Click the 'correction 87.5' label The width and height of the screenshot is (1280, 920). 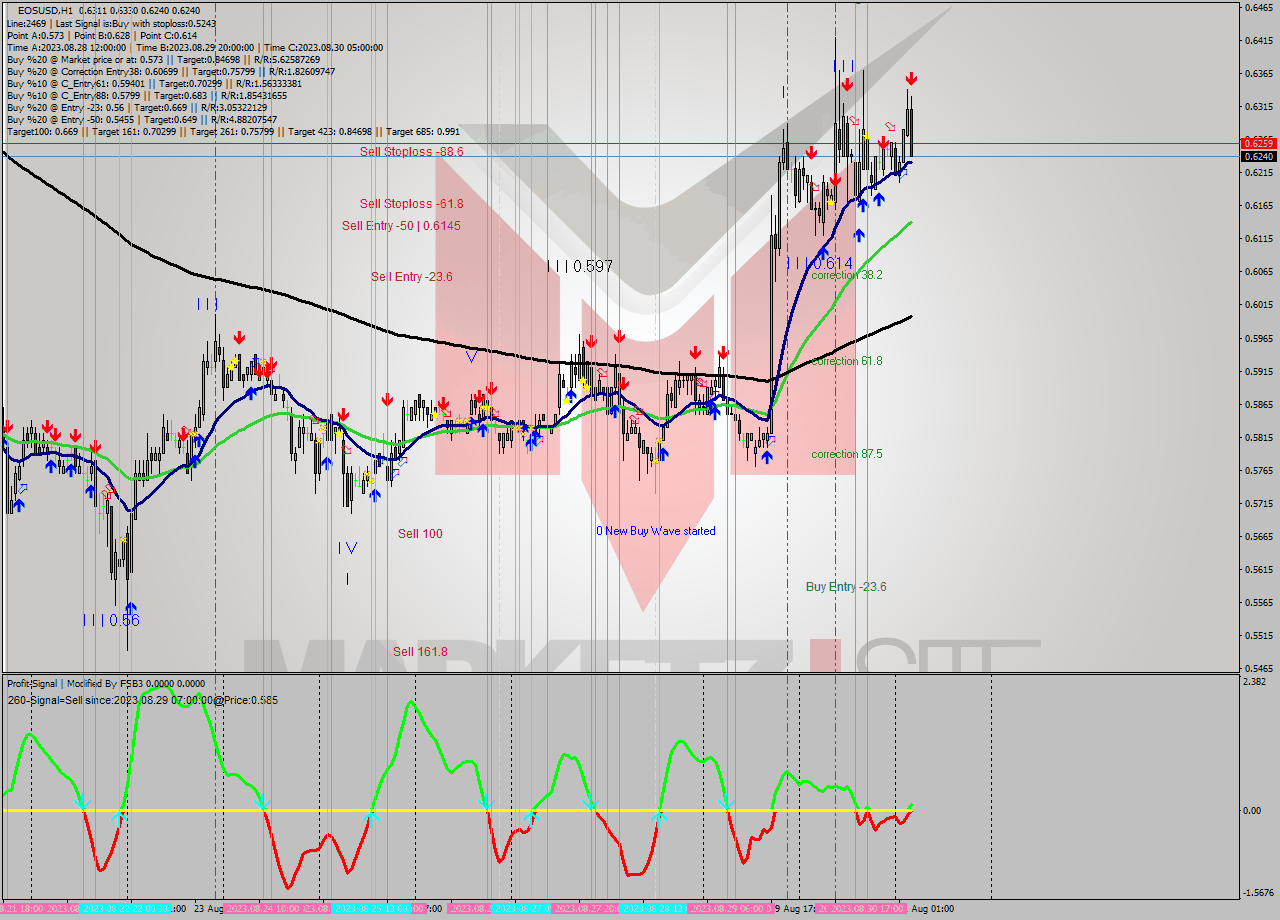847,453
